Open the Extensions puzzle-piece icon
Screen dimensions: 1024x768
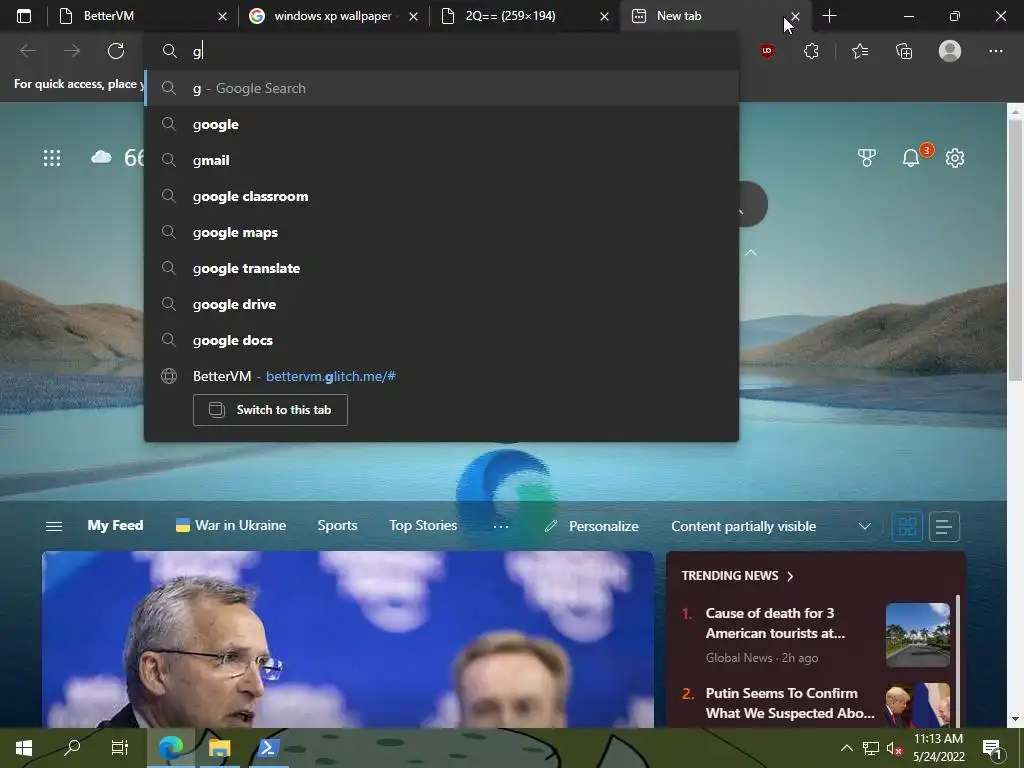[x=811, y=51]
